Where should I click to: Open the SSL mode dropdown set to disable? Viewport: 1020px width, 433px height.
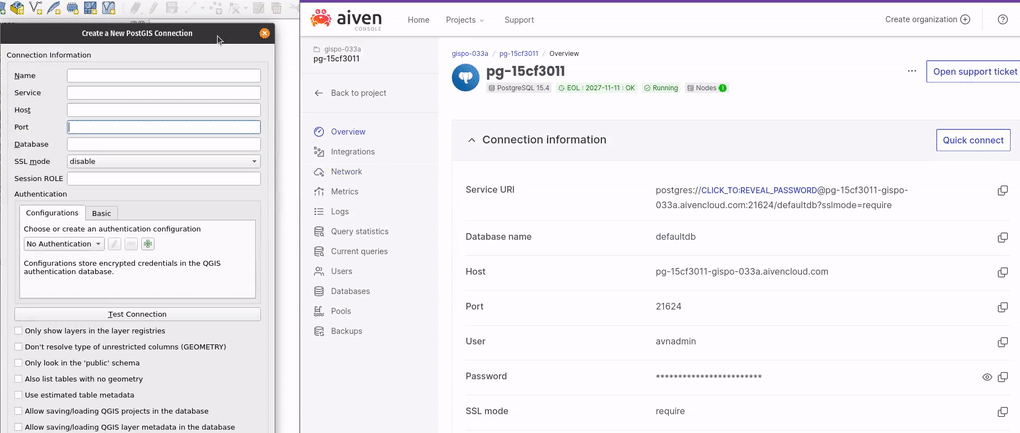[x=164, y=161]
